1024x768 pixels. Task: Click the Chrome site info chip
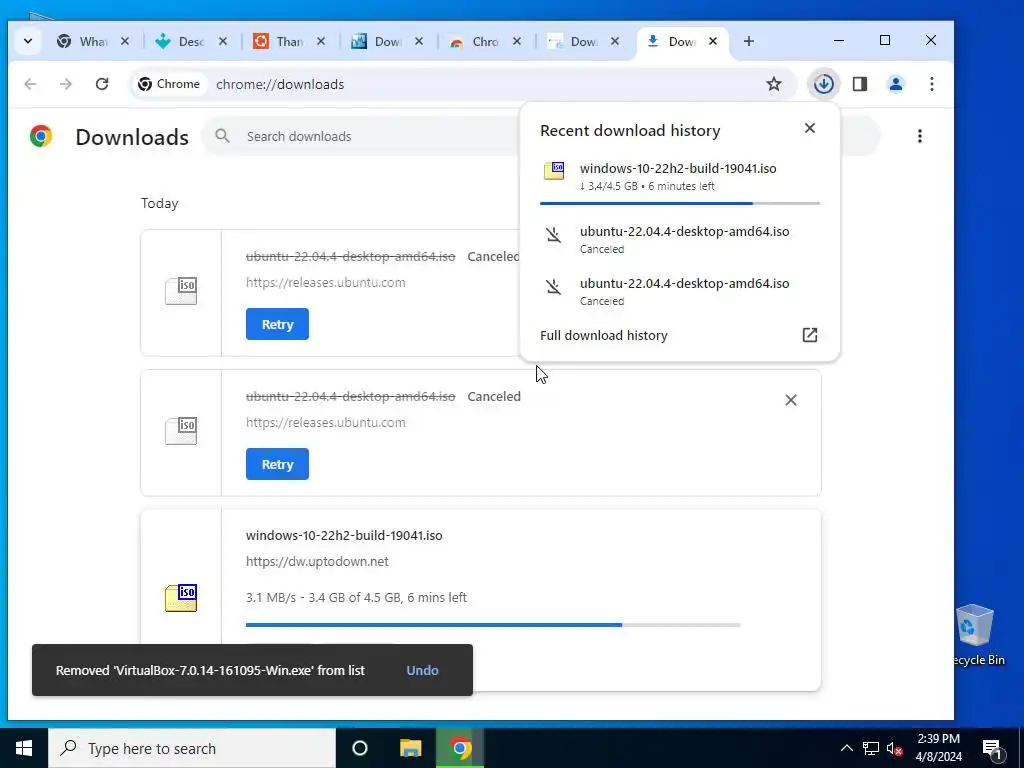169,84
